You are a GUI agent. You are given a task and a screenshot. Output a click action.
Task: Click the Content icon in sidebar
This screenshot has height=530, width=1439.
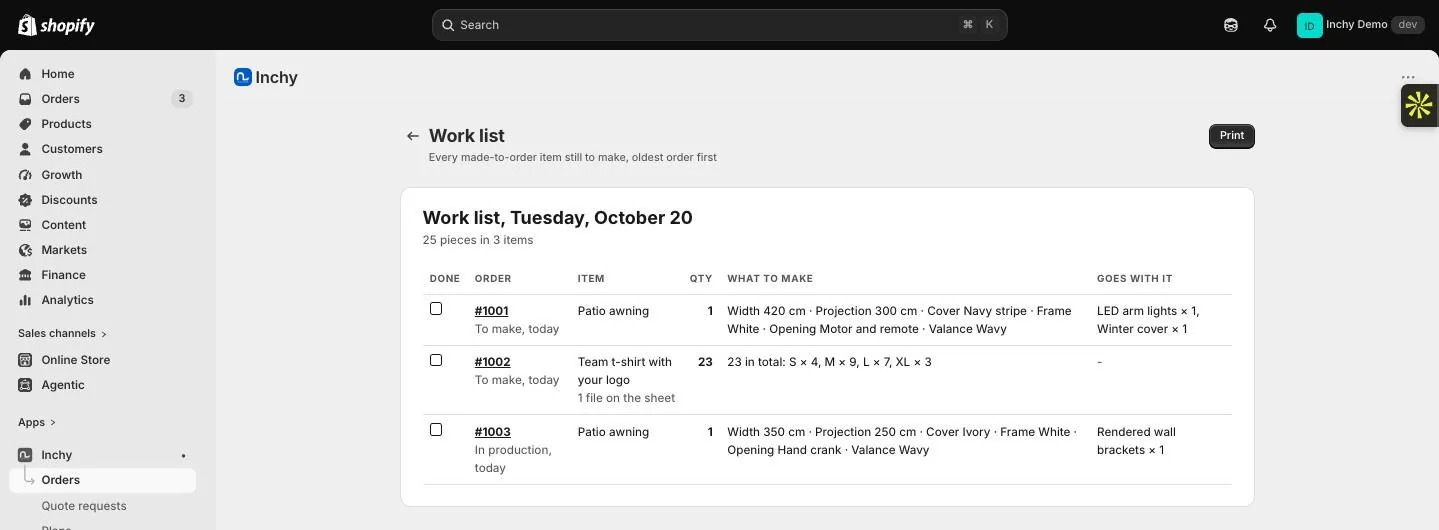pyautogui.click(x=25, y=225)
